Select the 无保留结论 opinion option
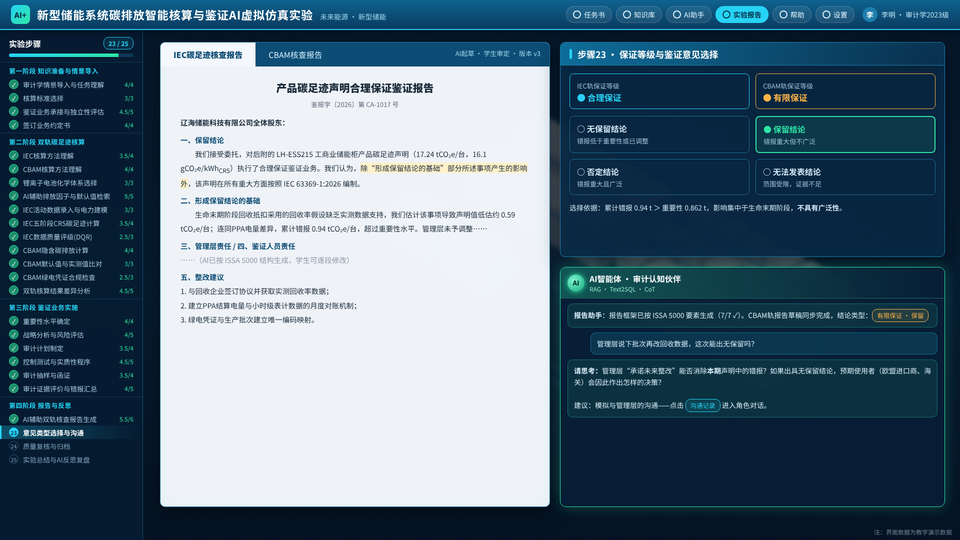 click(659, 134)
